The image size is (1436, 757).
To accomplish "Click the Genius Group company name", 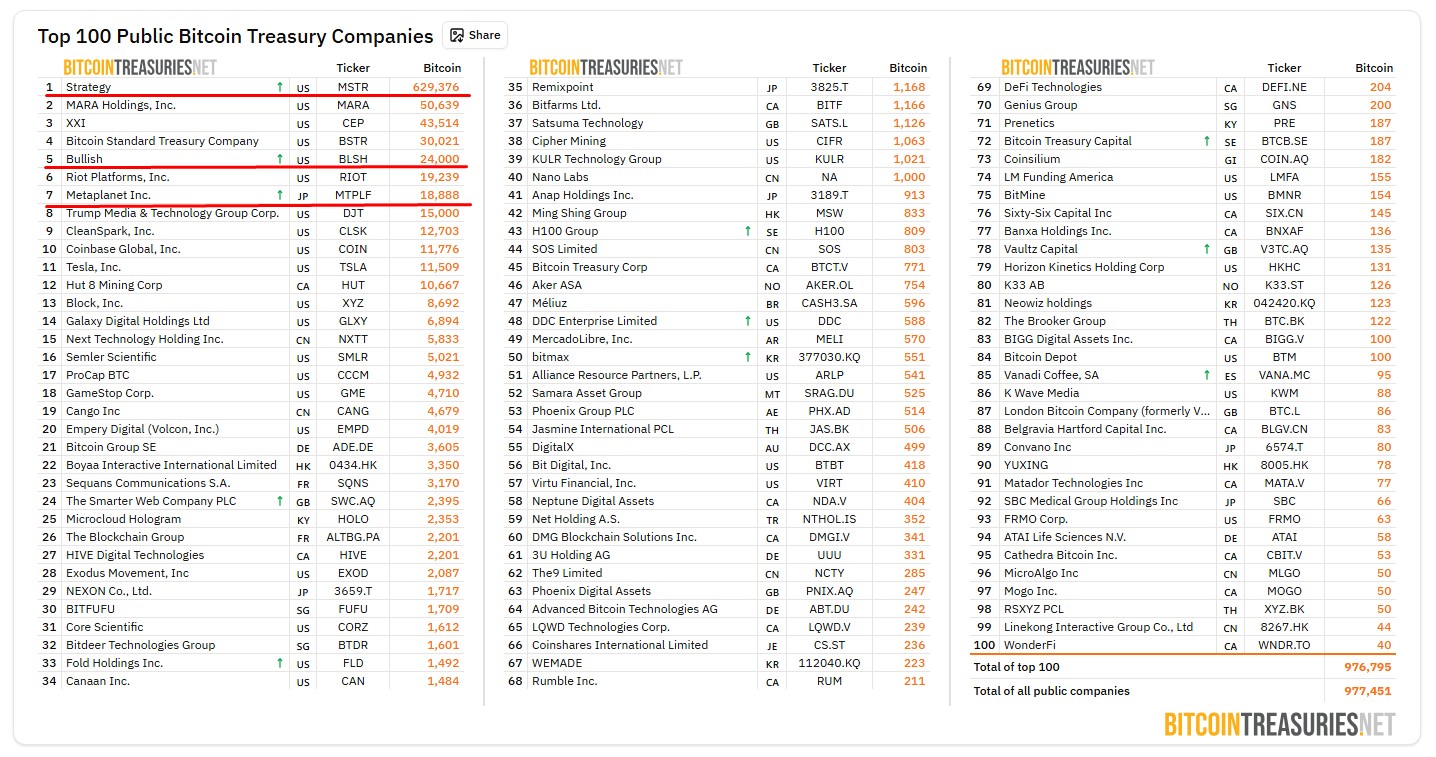I will click(1041, 105).
